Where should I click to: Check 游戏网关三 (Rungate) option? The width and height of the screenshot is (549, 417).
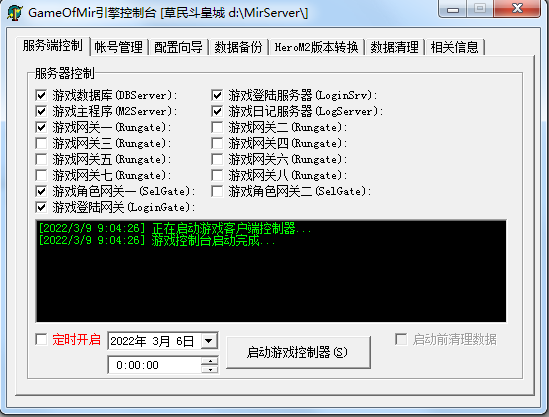pos(41,143)
